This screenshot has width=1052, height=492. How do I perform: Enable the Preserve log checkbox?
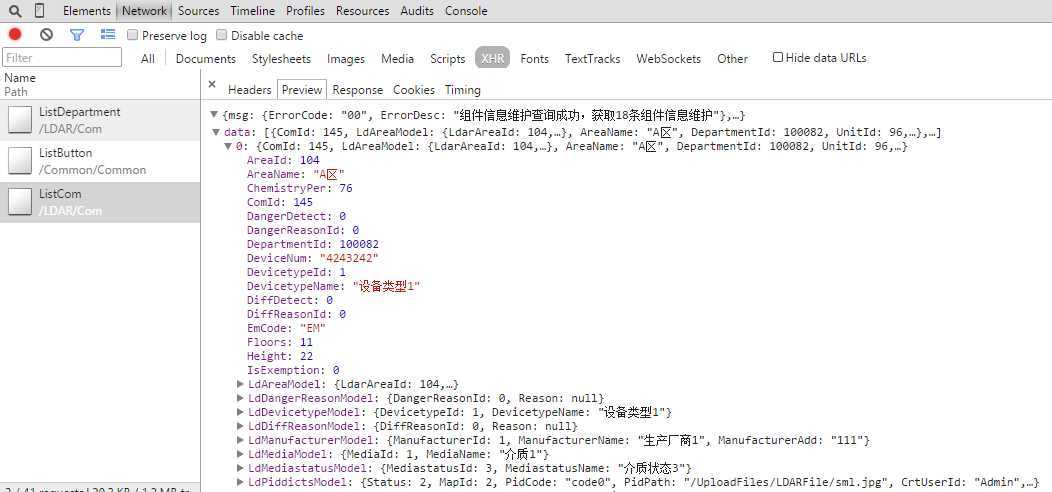(x=132, y=35)
